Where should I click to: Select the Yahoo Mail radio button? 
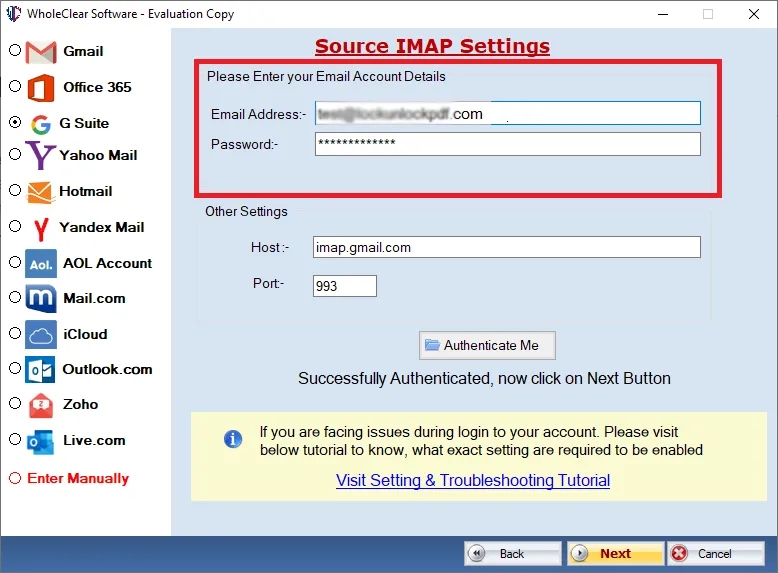[x=15, y=154]
